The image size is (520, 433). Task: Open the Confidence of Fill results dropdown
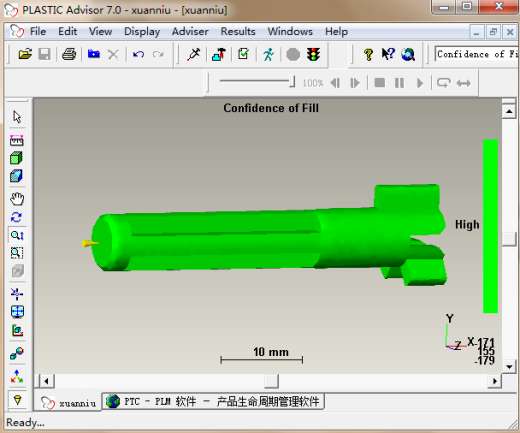(x=476, y=54)
